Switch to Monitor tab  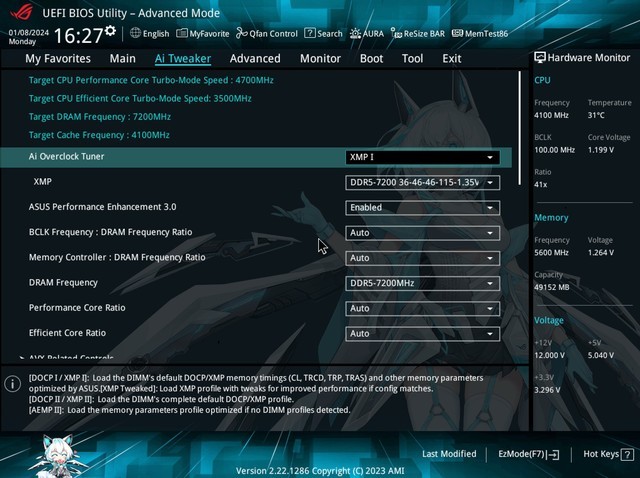pyautogui.click(x=320, y=59)
